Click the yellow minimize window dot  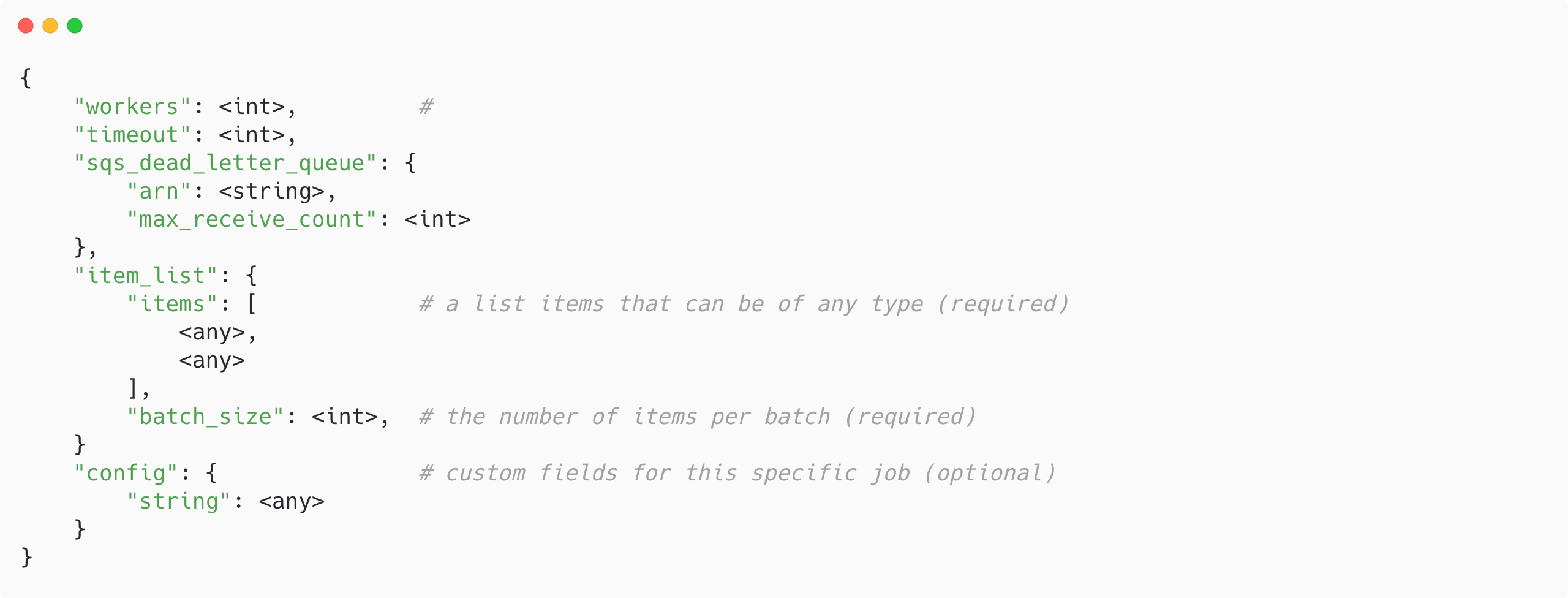[x=50, y=26]
